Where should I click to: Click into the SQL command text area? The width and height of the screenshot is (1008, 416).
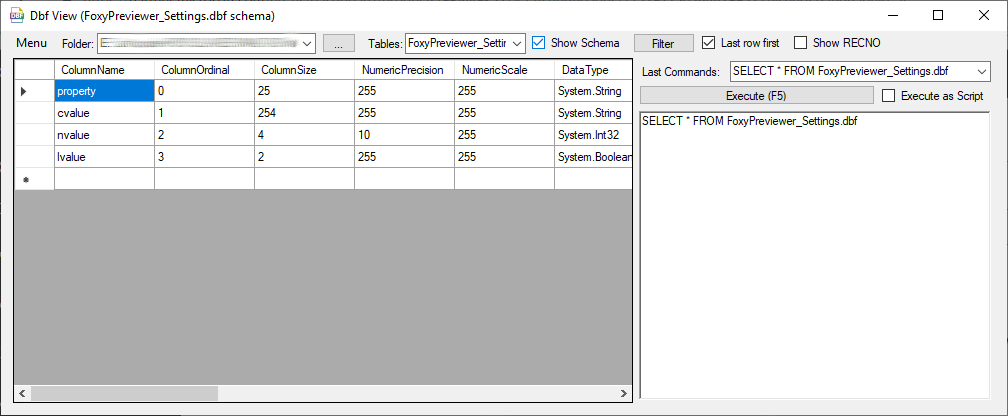click(x=814, y=255)
